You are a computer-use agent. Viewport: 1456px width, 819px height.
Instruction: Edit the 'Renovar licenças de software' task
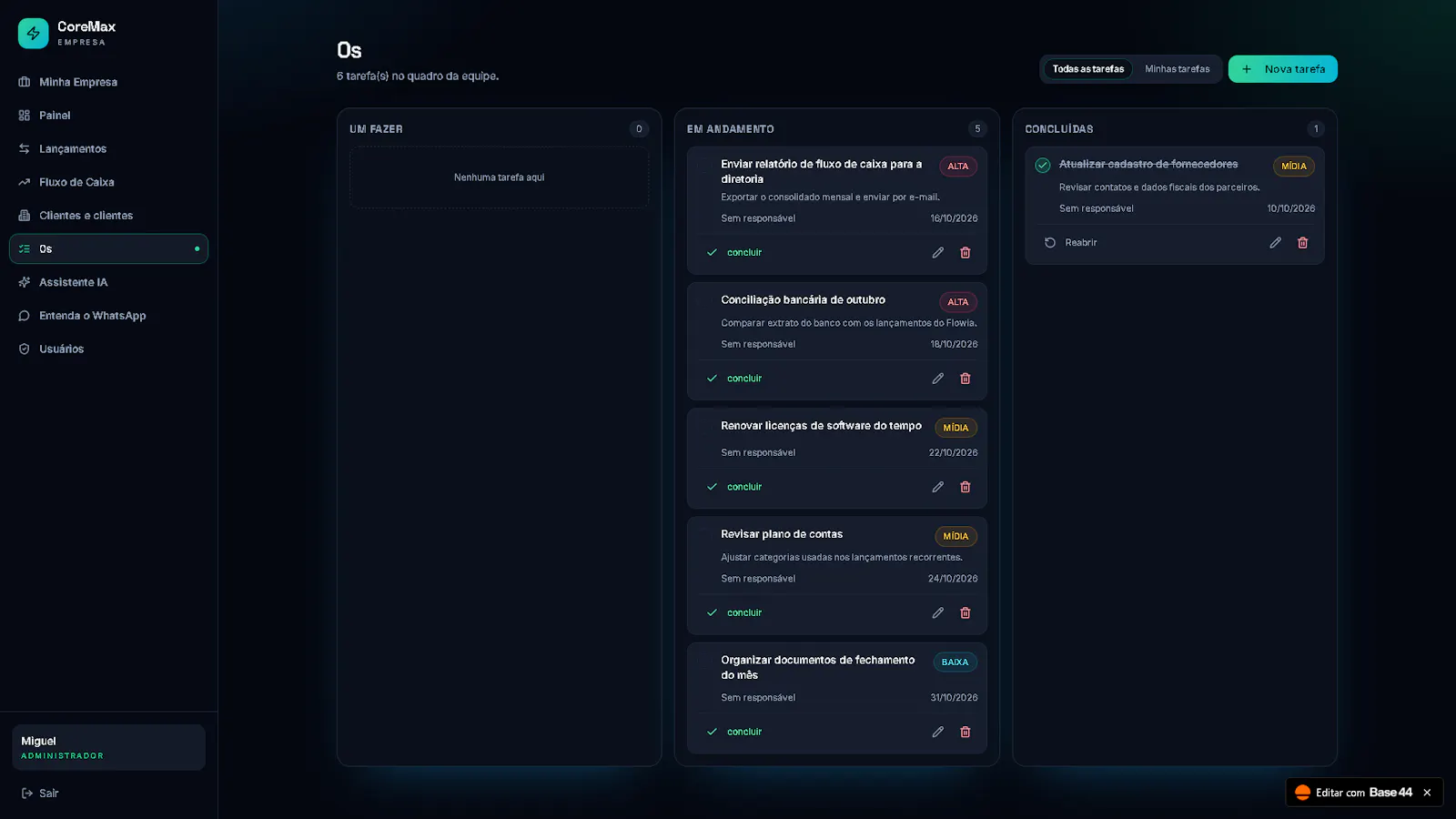coord(937,487)
